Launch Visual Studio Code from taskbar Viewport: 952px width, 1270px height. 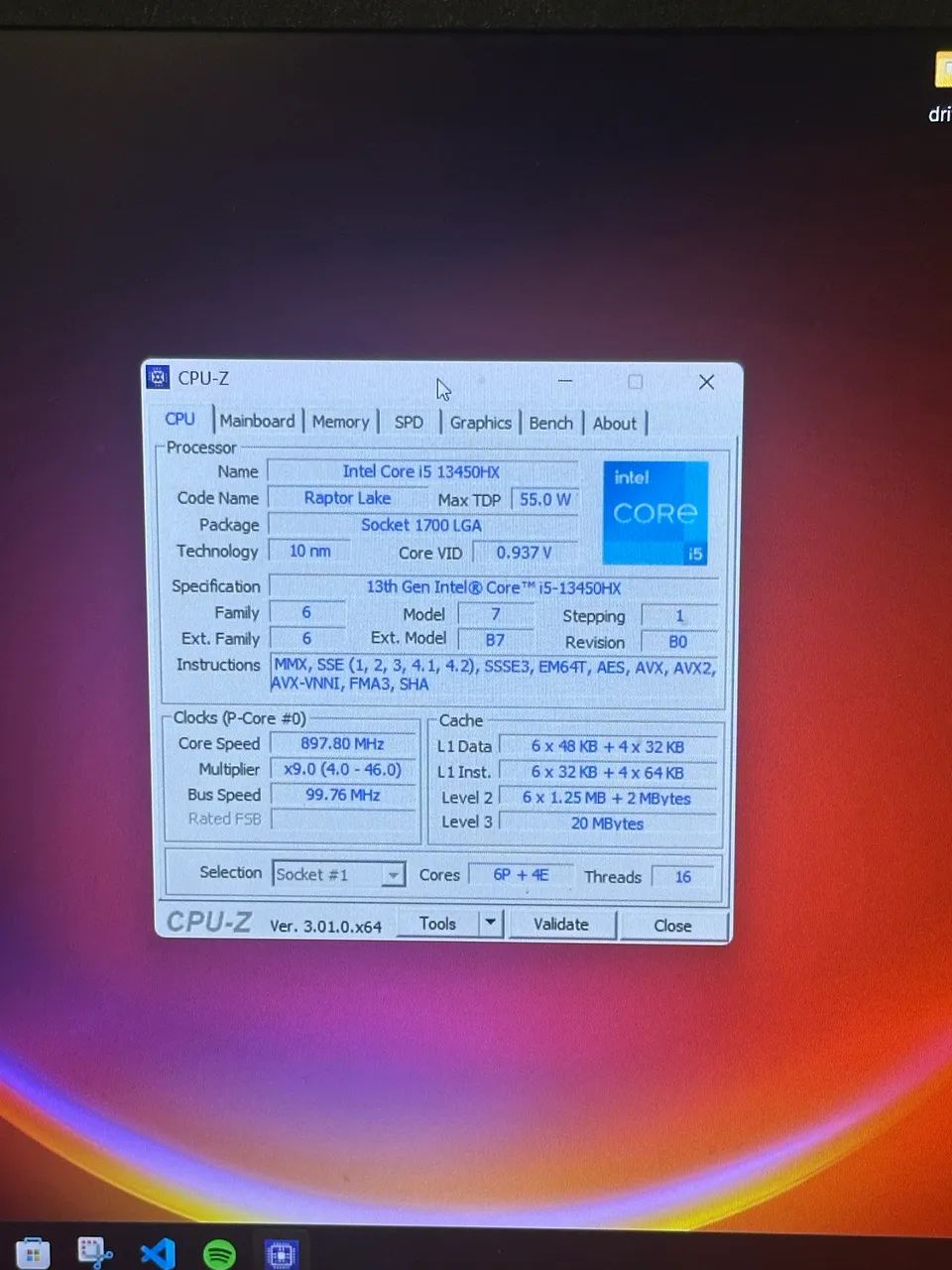click(x=158, y=1253)
